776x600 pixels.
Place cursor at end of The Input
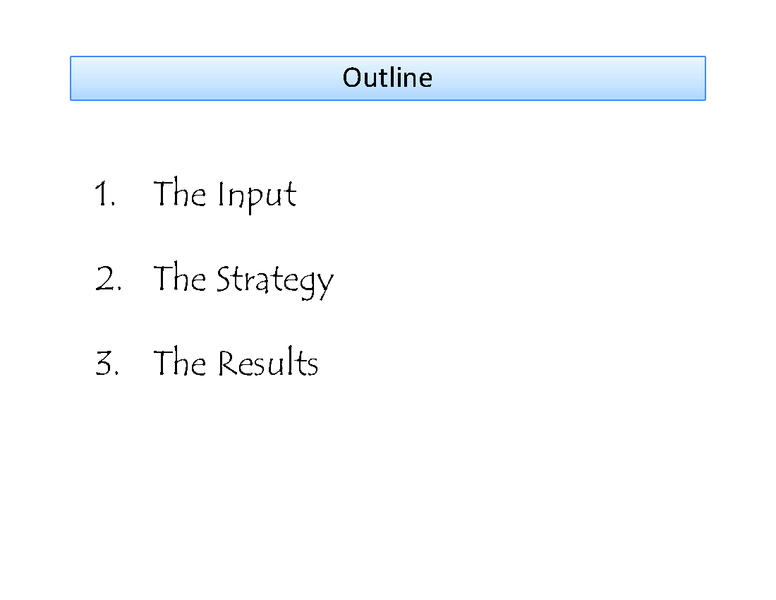[298, 195]
